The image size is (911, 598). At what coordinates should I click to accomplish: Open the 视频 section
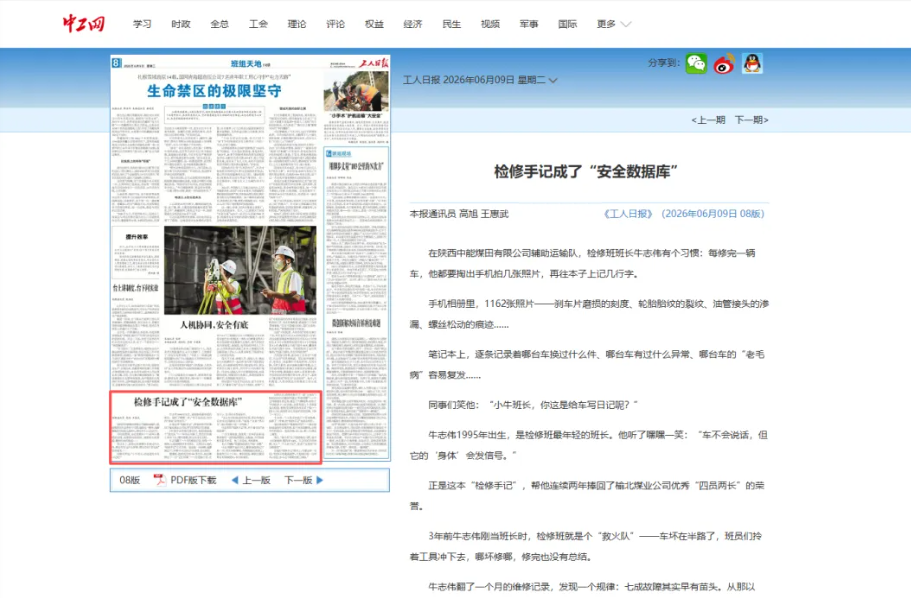(x=490, y=24)
